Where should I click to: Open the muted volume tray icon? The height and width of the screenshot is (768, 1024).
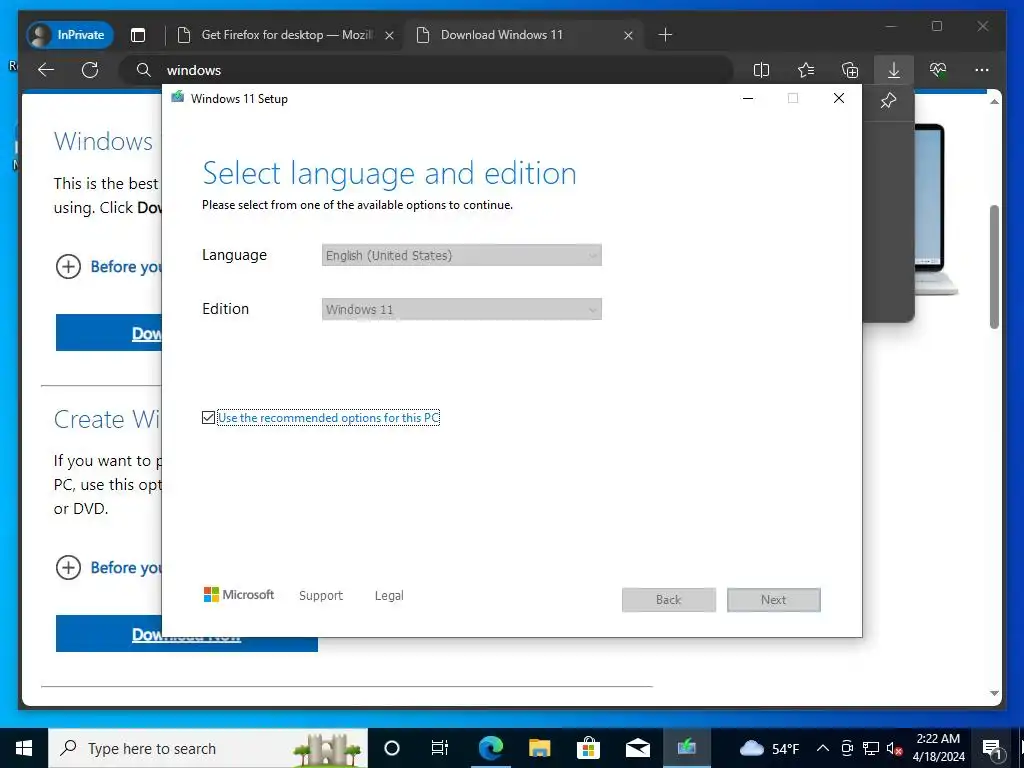[x=894, y=748]
